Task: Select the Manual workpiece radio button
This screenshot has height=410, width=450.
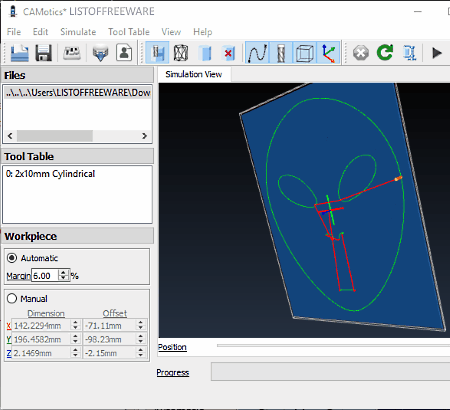Action: pyautogui.click(x=12, y=298)
